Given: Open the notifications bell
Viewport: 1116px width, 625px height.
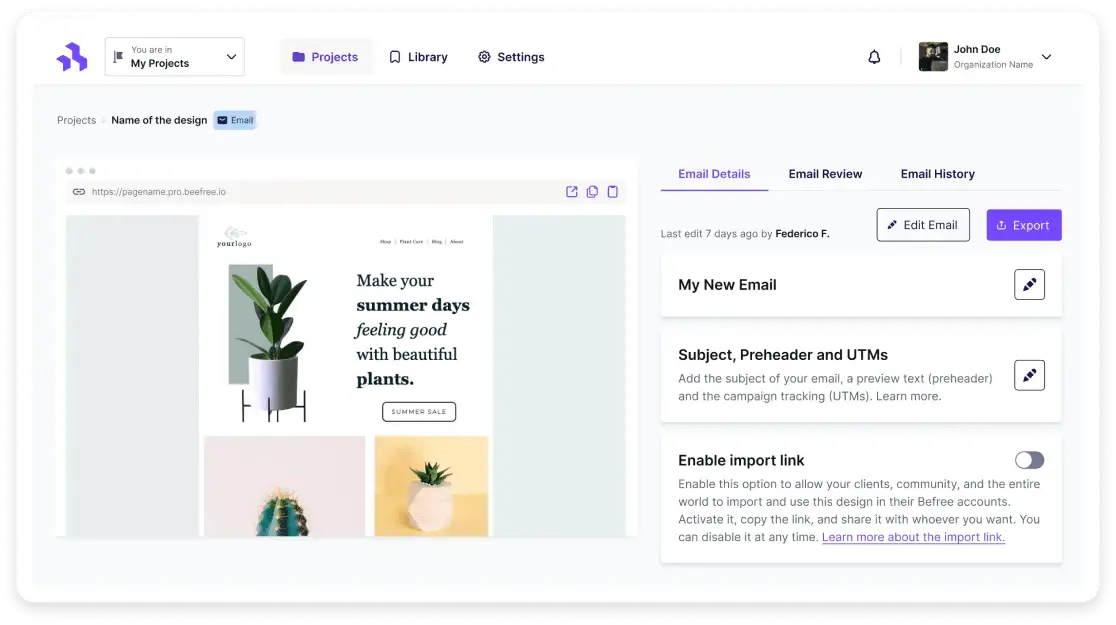Looking at the screenshot, I should click(874, 57).
